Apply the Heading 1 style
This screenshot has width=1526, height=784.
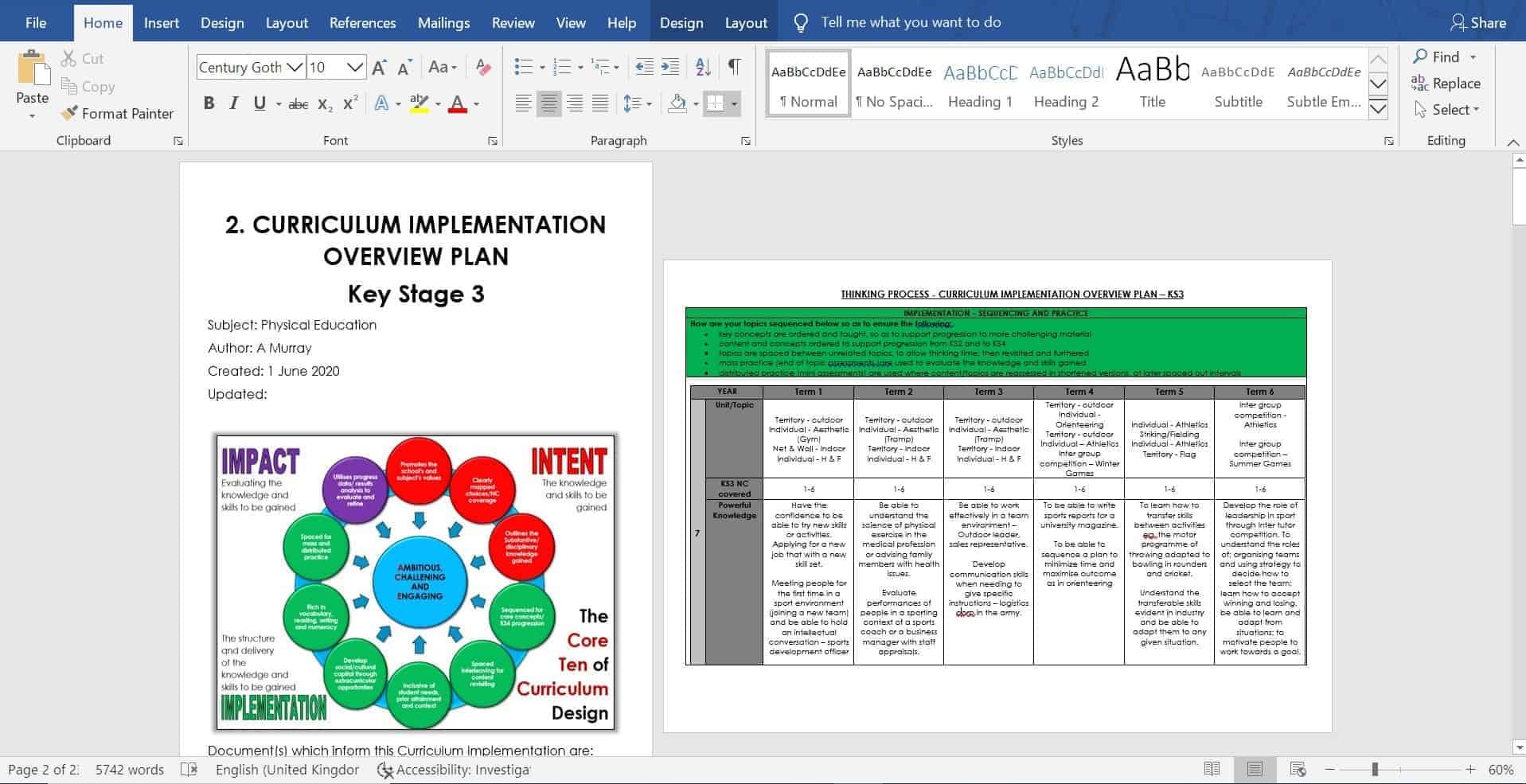pos(980,85)
